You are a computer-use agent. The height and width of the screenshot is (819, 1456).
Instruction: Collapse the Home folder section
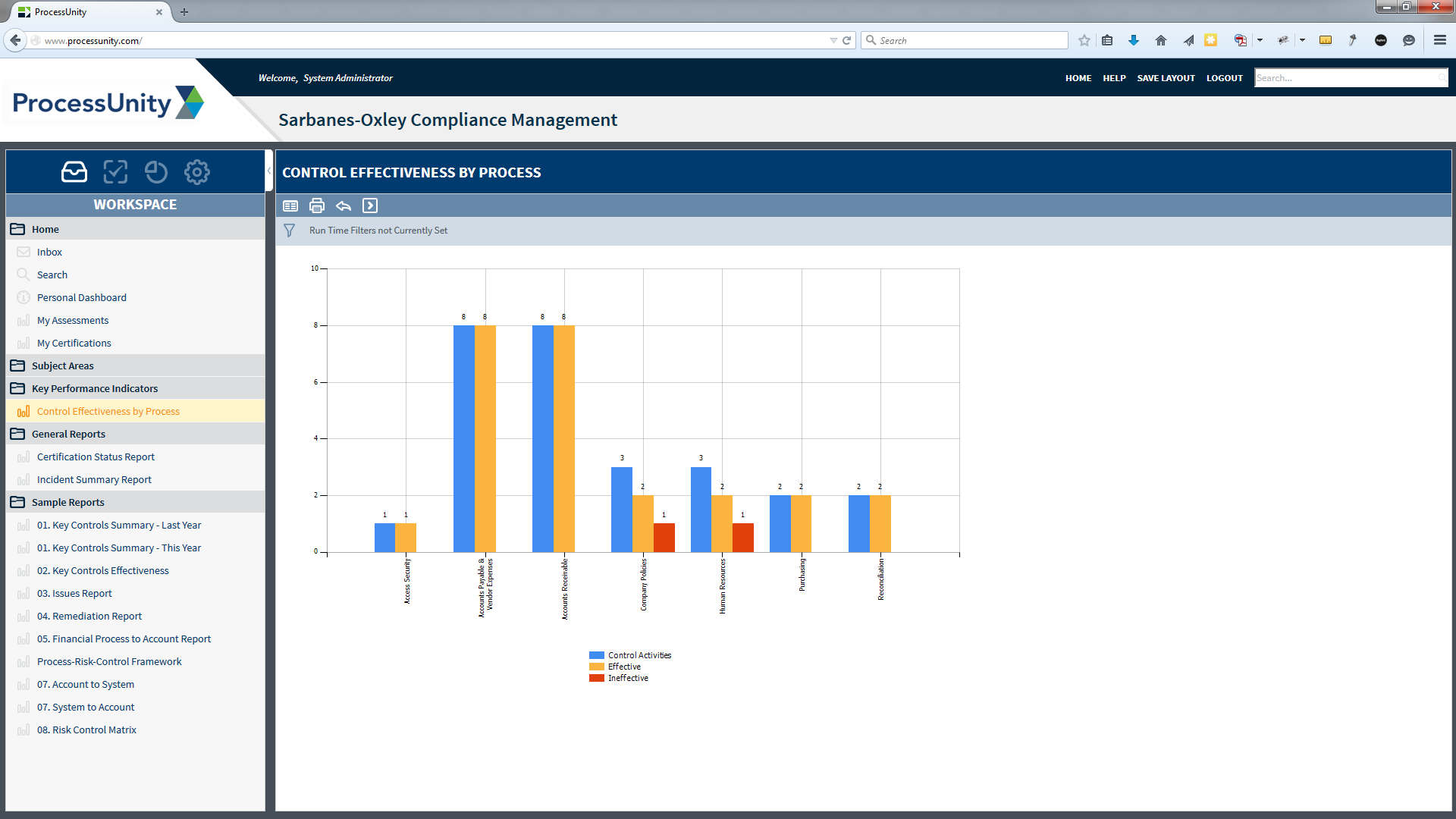pos(17,229)
